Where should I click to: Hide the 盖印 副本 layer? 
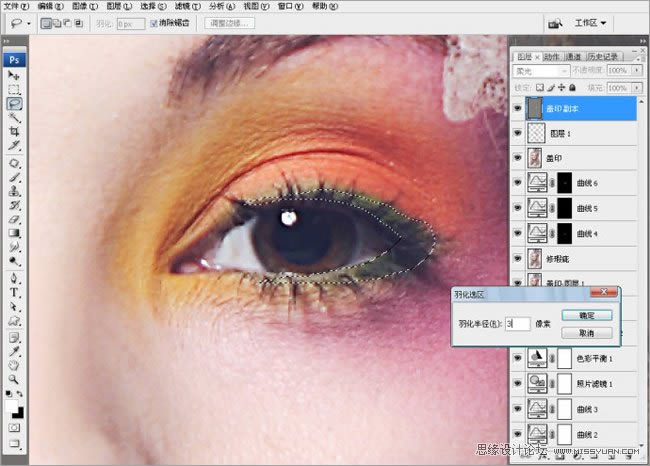click(517, 107)
